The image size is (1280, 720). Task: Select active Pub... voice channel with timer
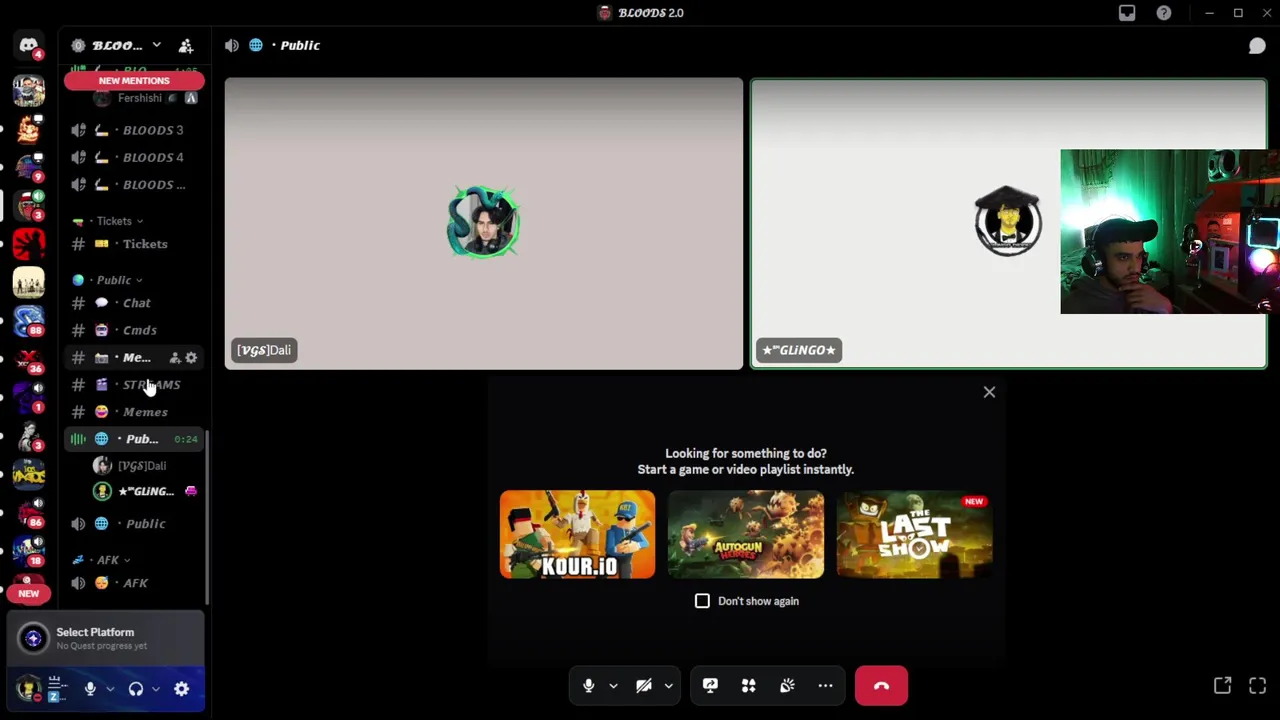[134, 439]
